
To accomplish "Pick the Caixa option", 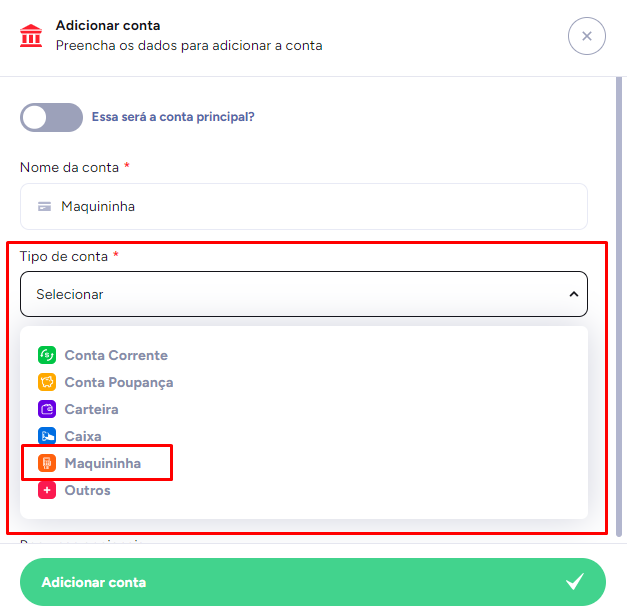I will [83, 436].
